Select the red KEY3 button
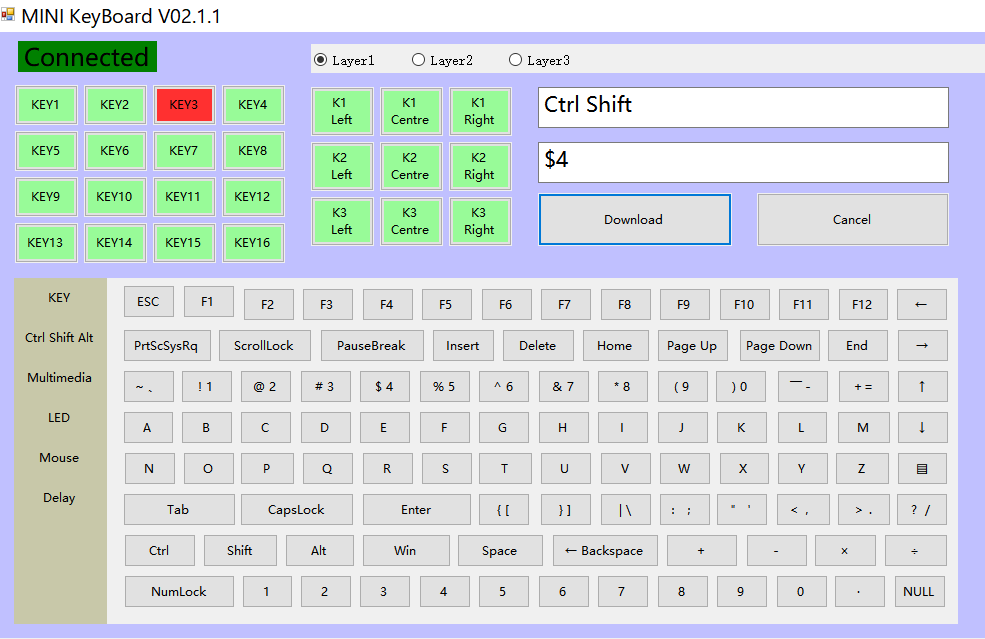The height and width of the screenshot is (639, 985). 184,105
